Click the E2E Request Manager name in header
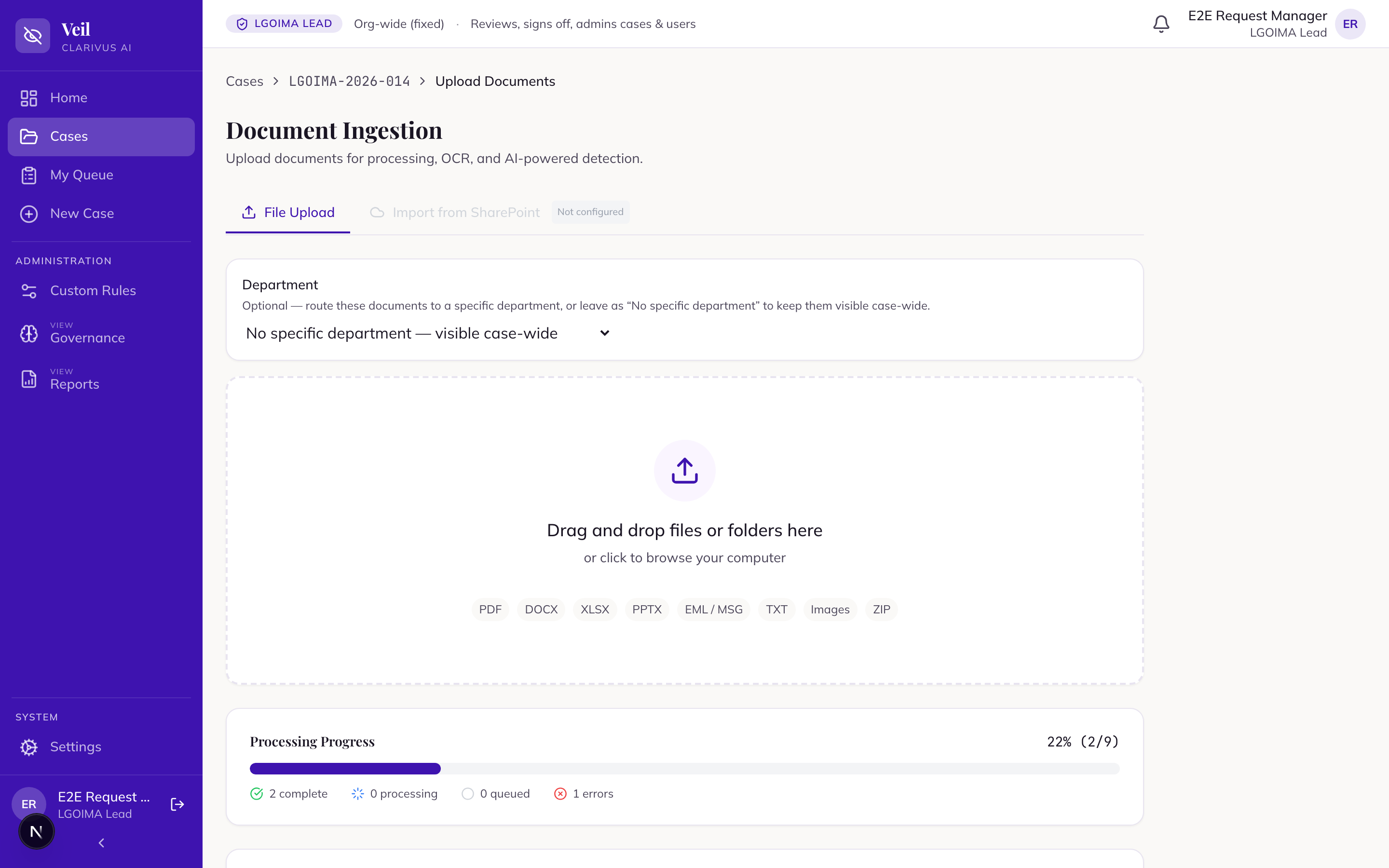1389x868 pixels. 1257,15
